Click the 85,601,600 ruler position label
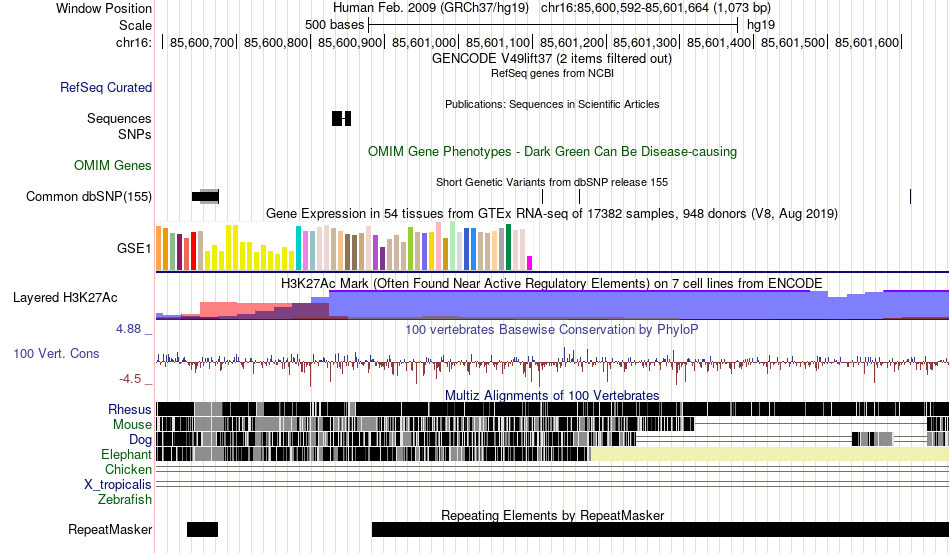 (867, 42)
